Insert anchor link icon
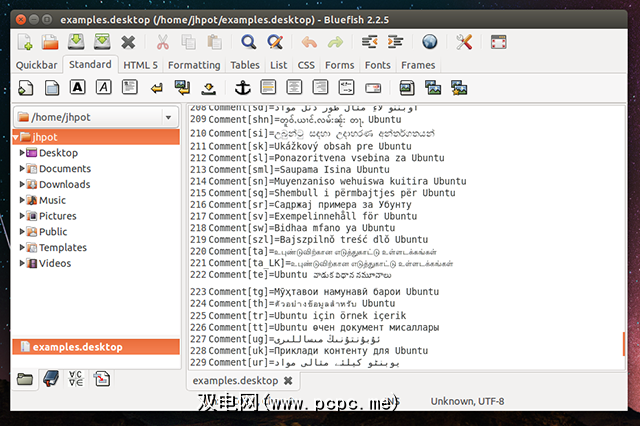640x426 pixels. pos(242,88)
